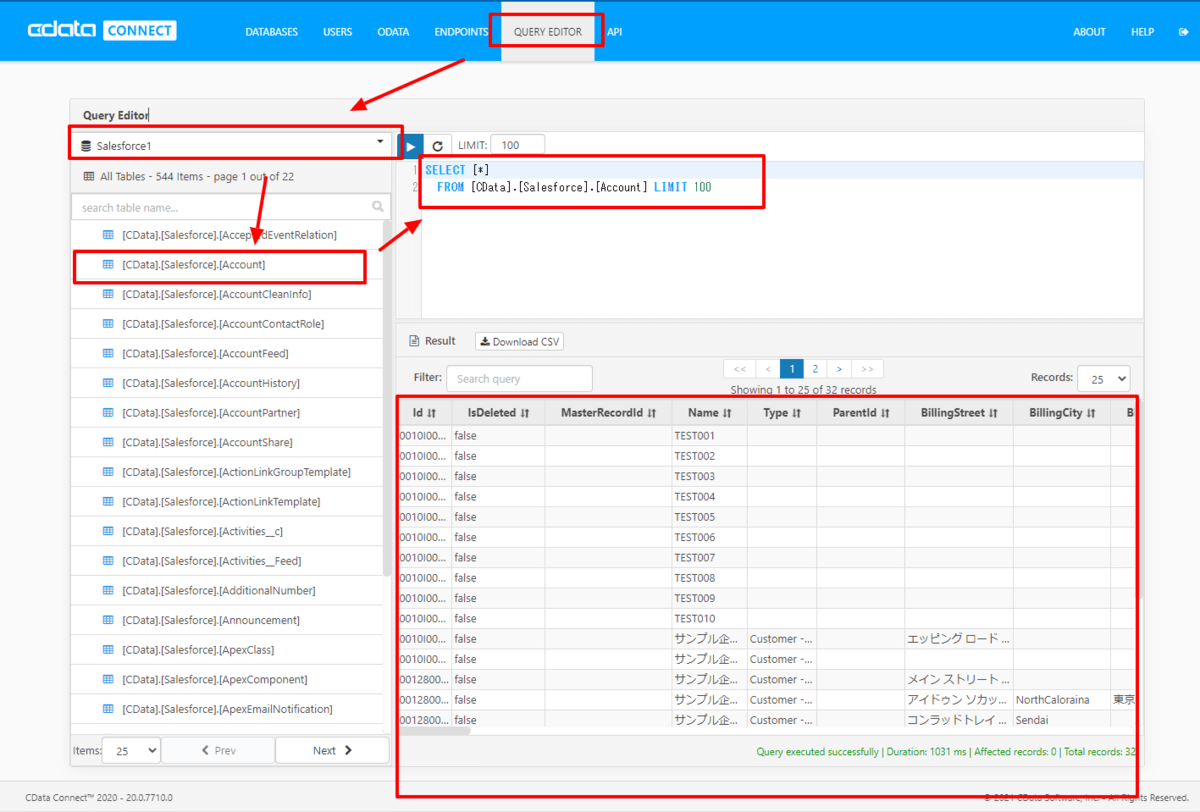Click the refresh query icon

[437, 146]
